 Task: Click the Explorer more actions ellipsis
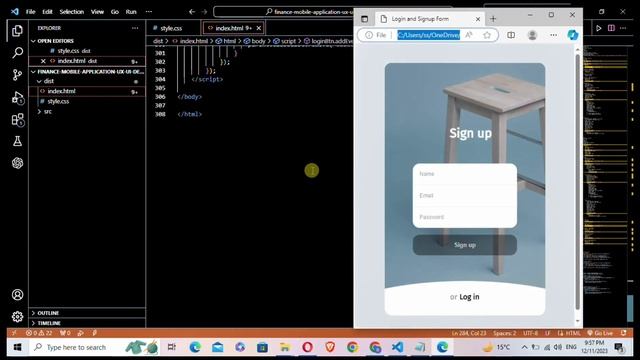(x=135, y=28)
